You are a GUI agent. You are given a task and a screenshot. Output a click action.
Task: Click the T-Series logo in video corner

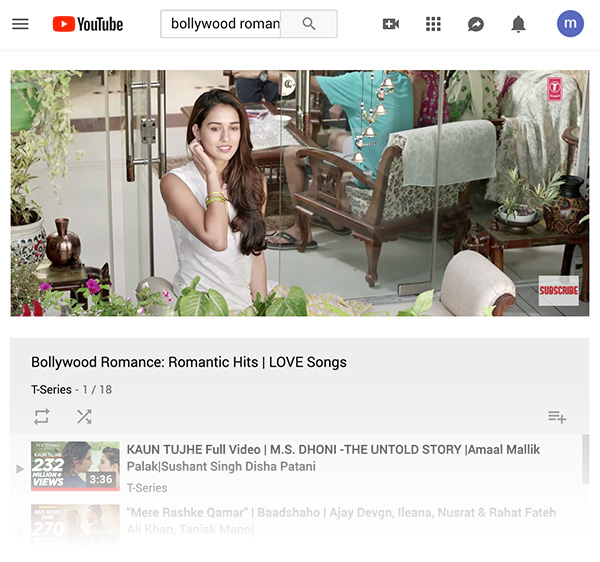coord(554,89)
